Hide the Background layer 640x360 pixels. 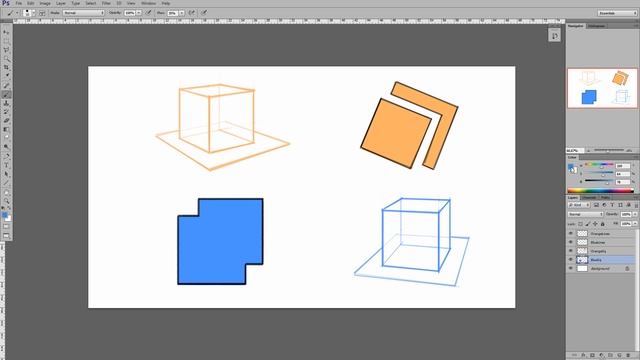pos(571,269)
